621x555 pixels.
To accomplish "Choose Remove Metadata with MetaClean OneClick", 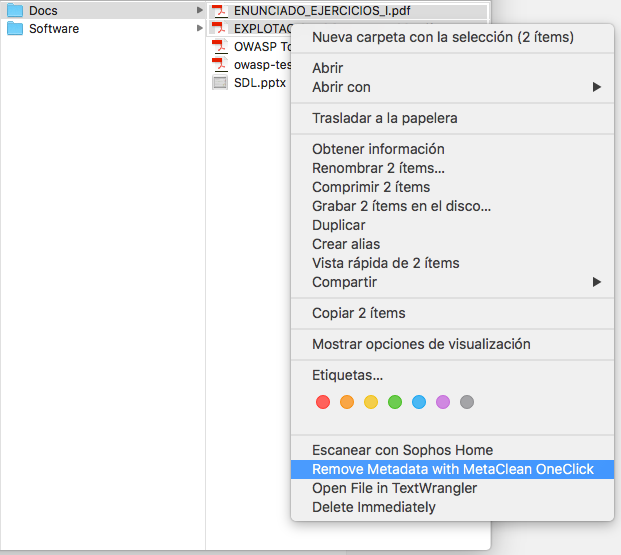I will pyautogui.click(x=452, y=469).
